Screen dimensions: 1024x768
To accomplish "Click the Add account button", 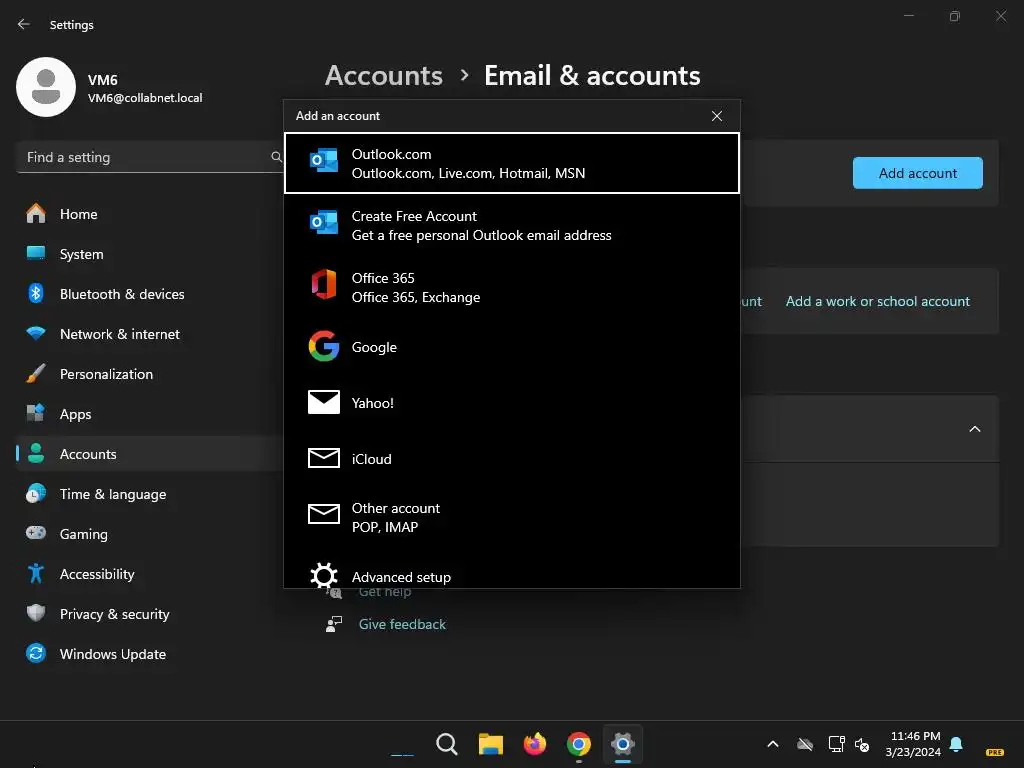I will (918, 173).
